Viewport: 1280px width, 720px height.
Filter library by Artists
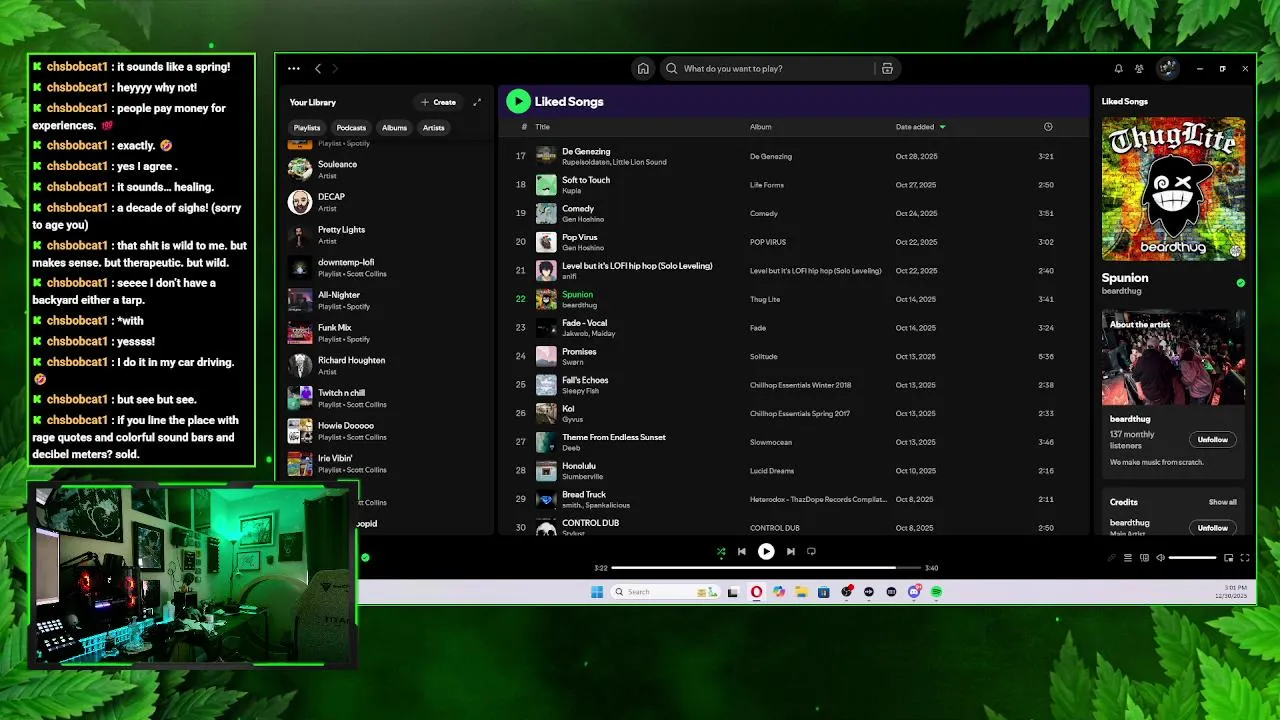coord(433,128)
